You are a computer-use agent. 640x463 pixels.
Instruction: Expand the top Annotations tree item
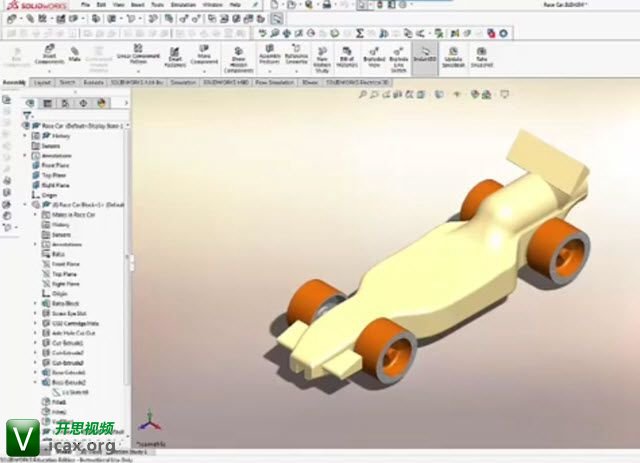[25, 155]
